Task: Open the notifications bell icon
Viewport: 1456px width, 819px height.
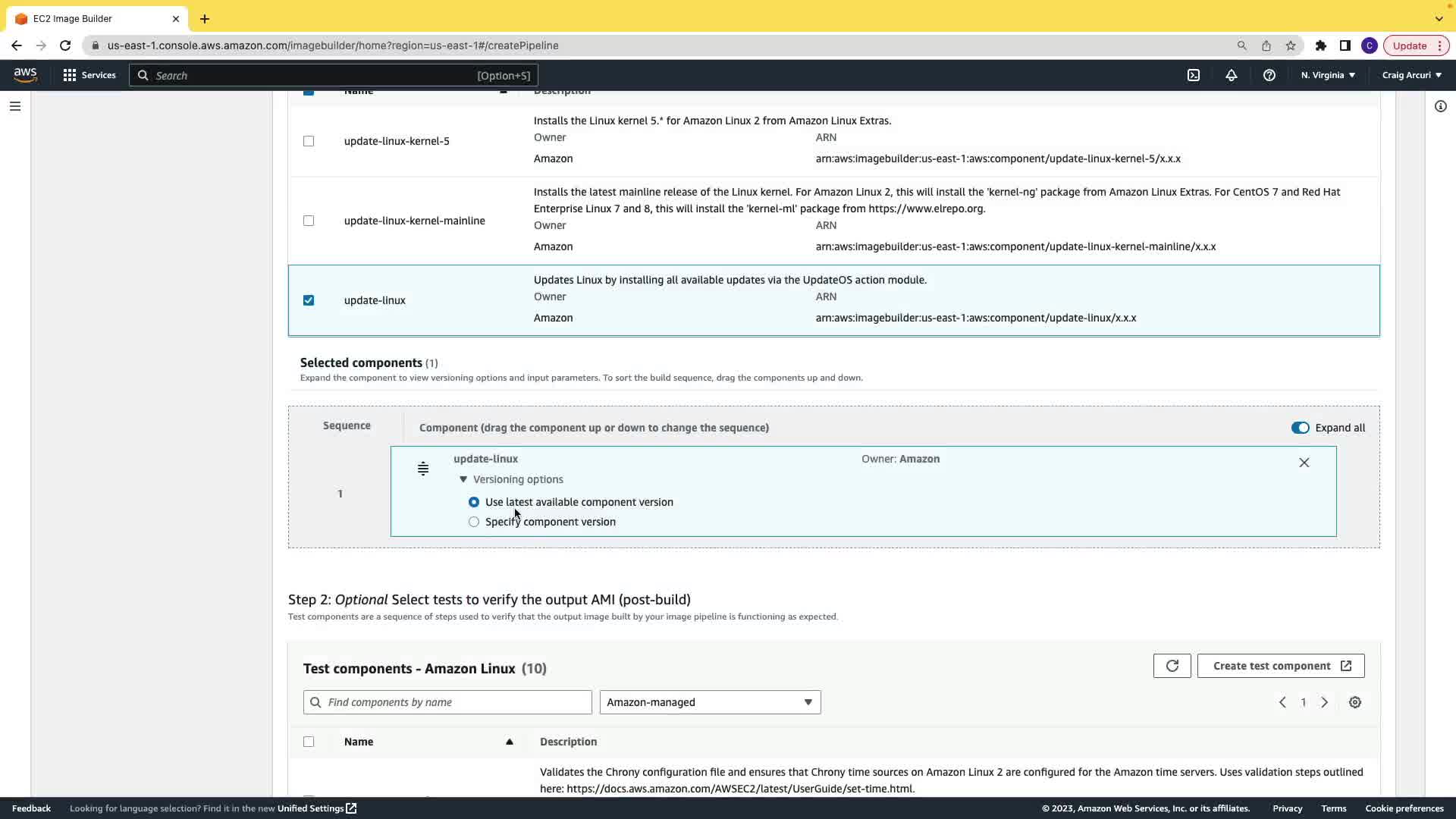Action: (x=1231, y=75)
